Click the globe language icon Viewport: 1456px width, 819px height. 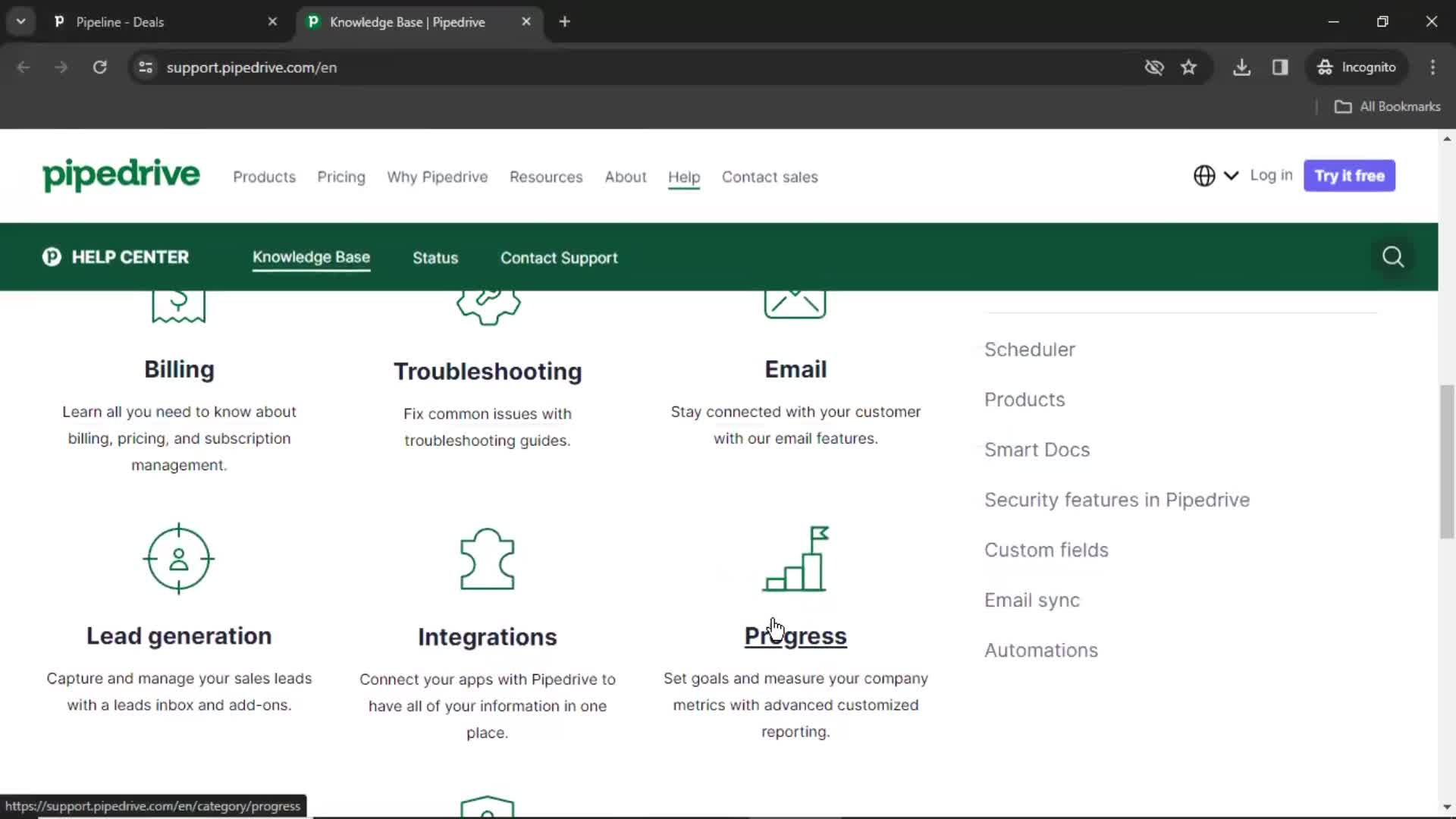coord(1204,176)
